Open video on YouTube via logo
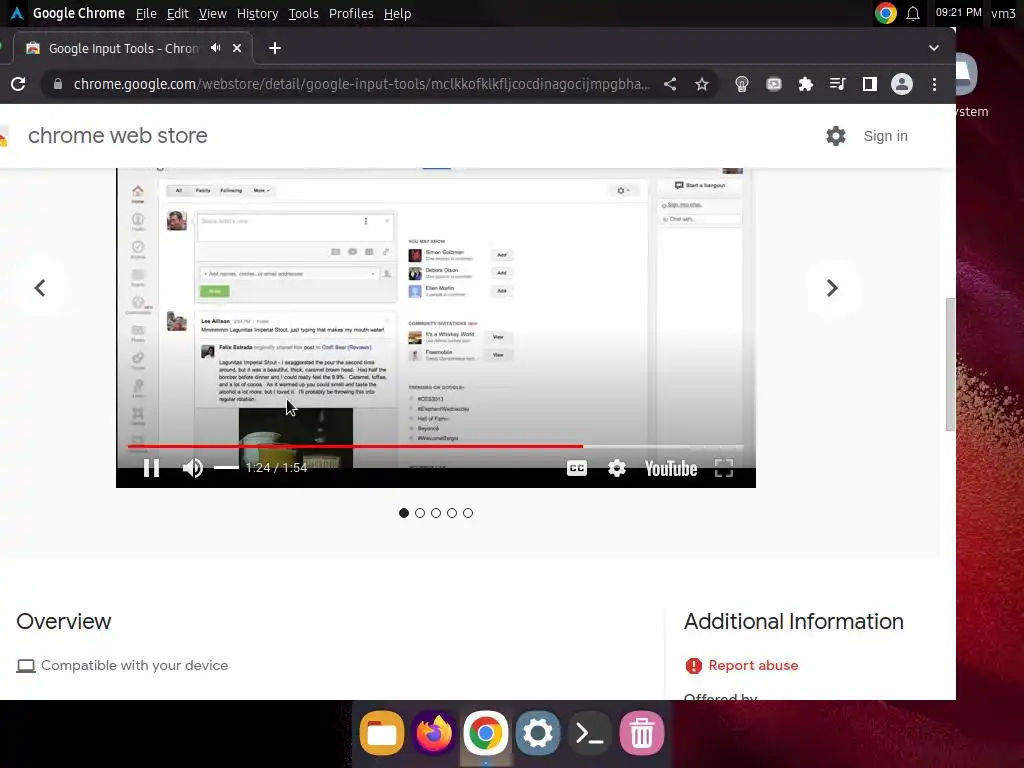The width and height of the screenshot is (1024, 768). pos(671,468)
